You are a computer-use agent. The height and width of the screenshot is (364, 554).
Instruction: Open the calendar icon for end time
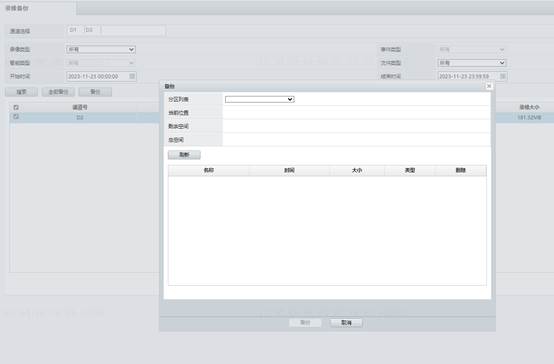502,76
